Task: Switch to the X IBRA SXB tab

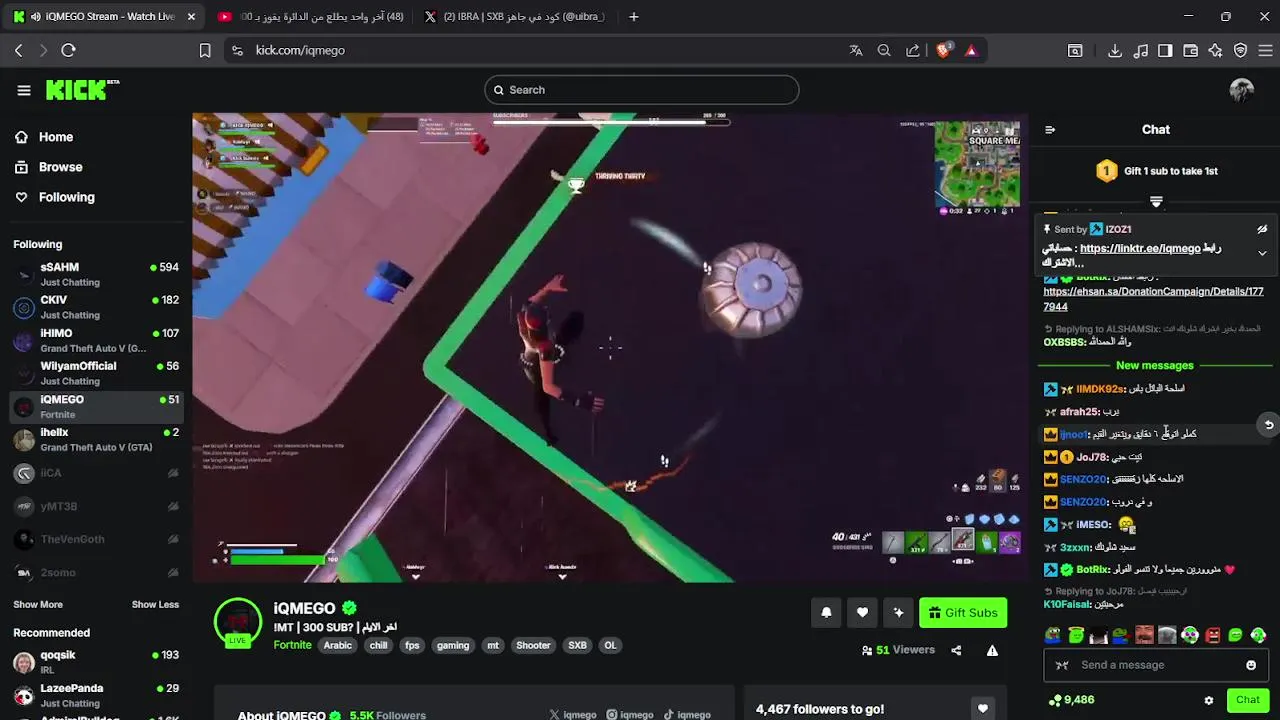Action: [x=514, y=16]
